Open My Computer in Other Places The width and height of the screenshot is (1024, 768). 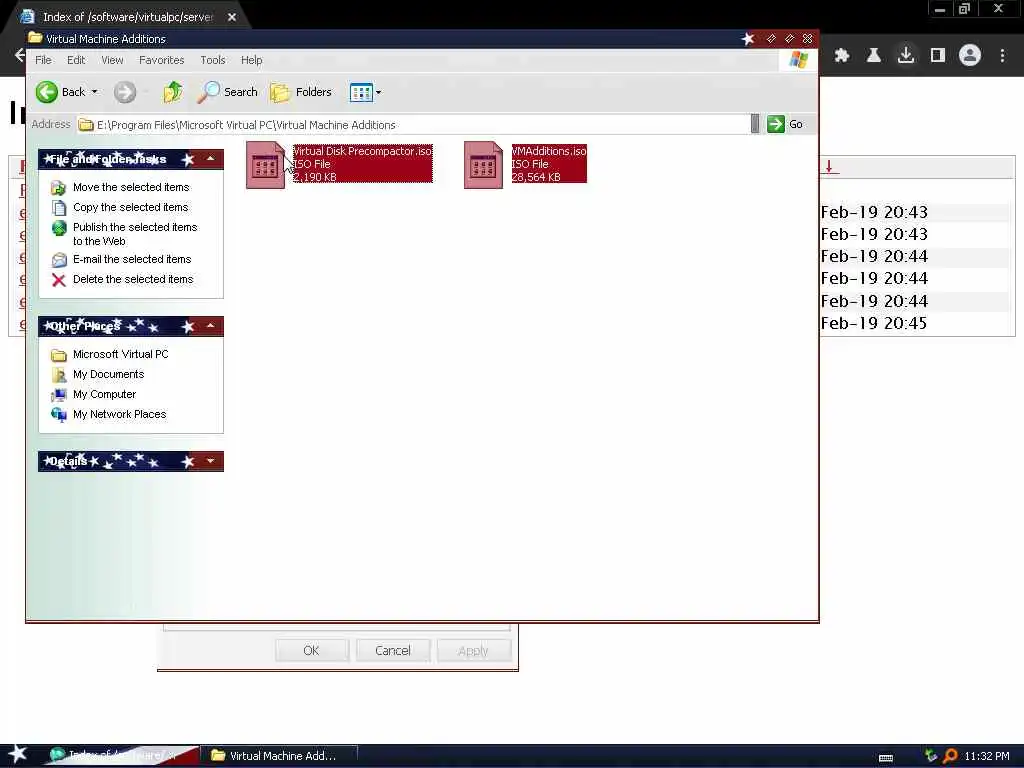[104, 394]
